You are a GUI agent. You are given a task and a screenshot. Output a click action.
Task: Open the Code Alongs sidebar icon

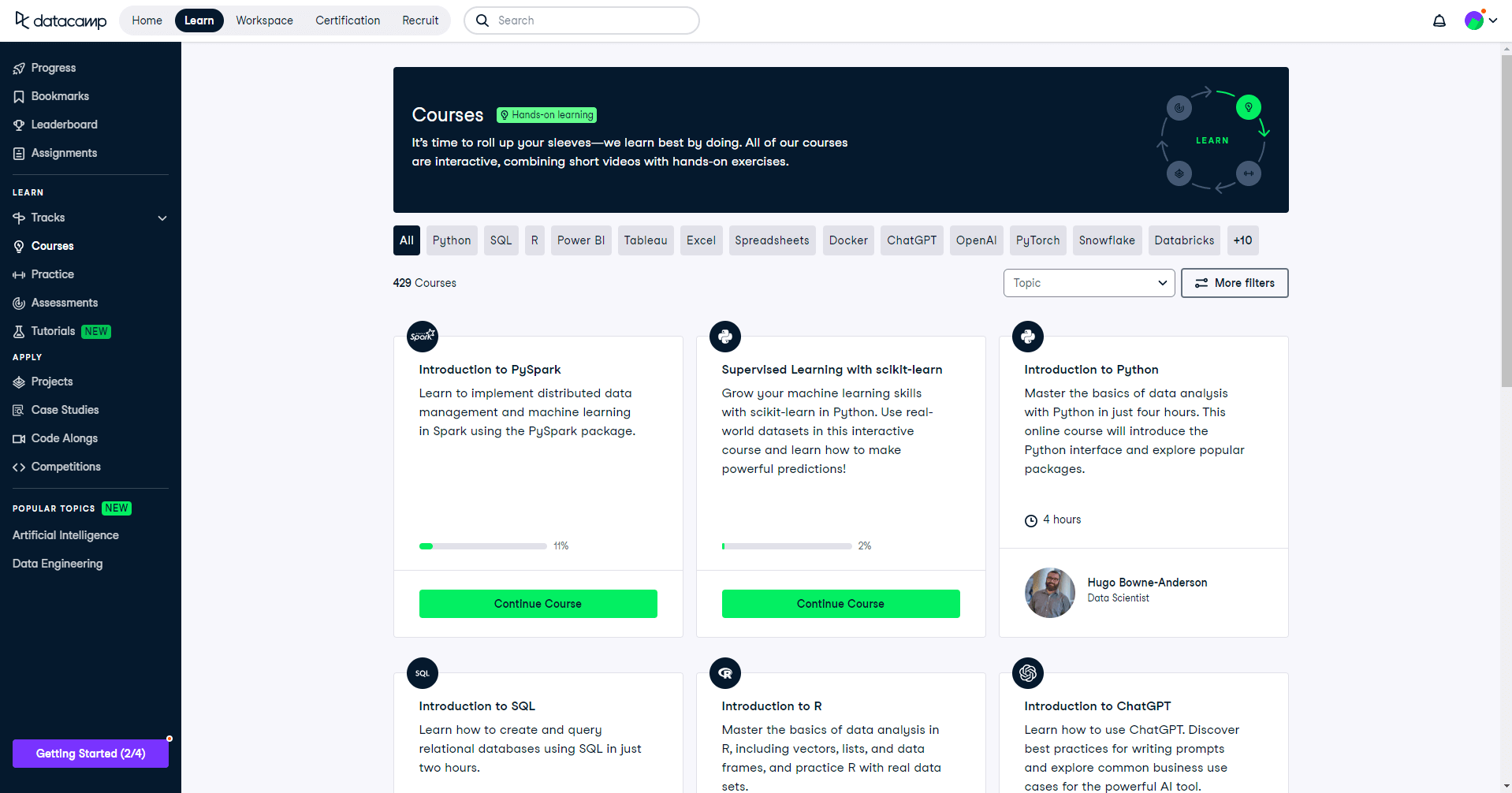point(19,438)
